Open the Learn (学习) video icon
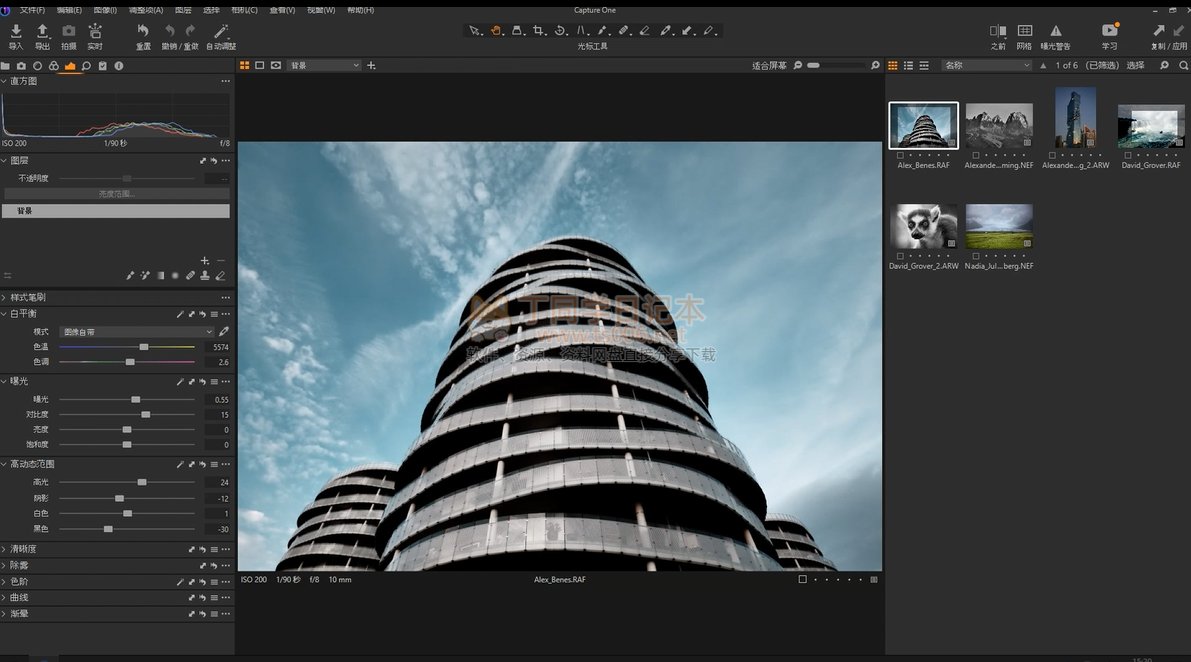This screenshot has width=1191, height=662. pyautogui.click(x=1109, y=32)
